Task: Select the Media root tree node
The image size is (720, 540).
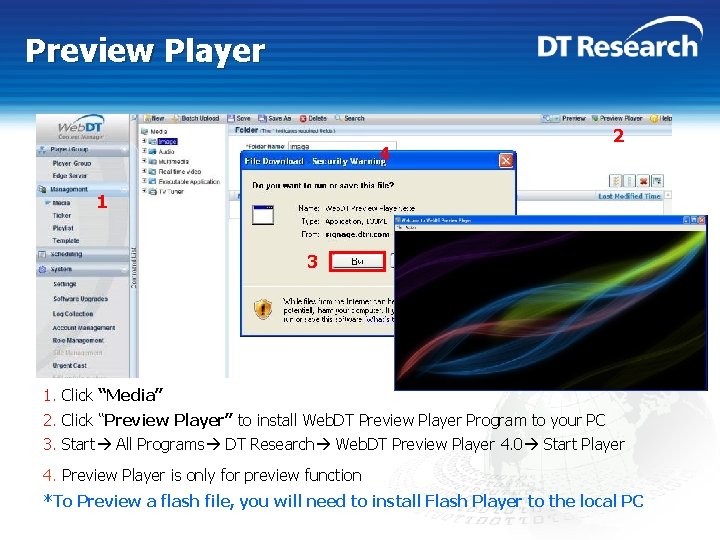Action: tap(154, 131)
